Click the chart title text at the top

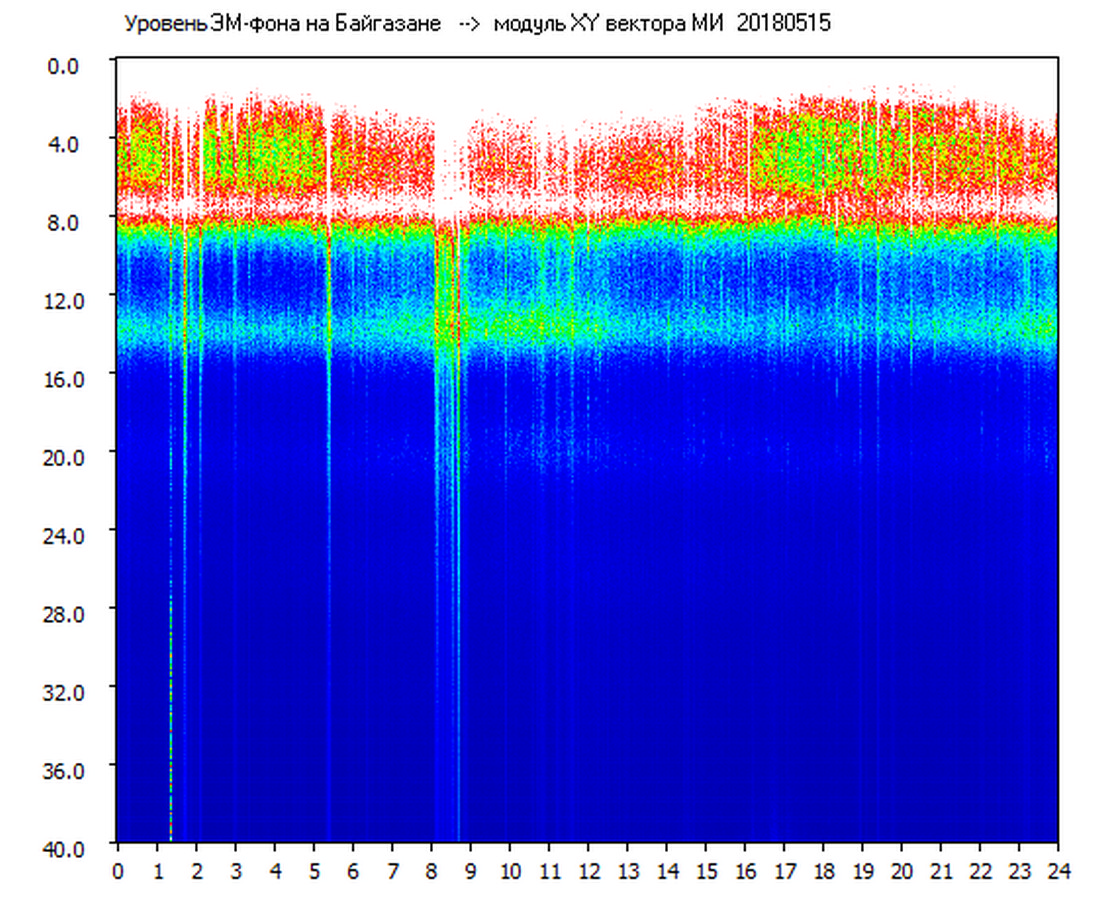coord(476,23)
